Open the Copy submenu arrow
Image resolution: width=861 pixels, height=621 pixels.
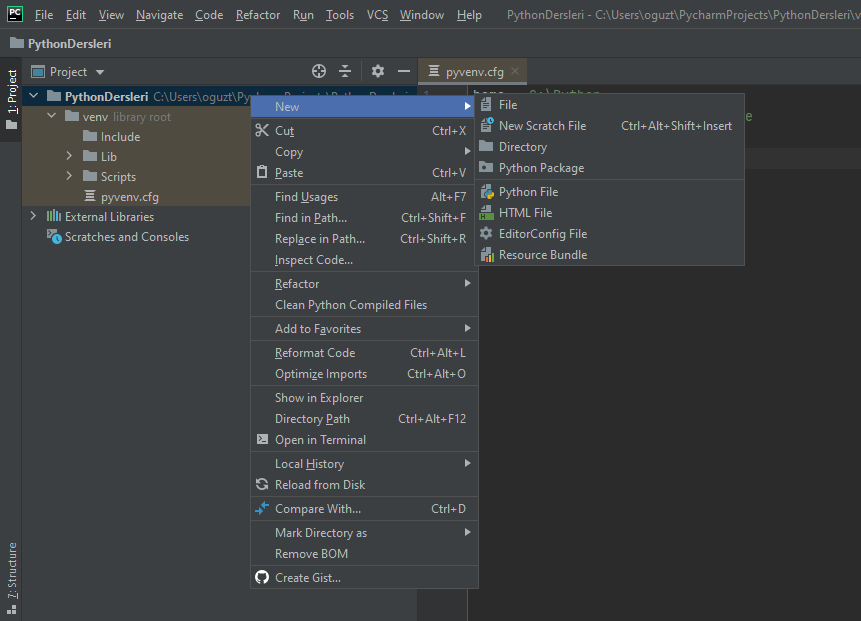coord(467,152)
